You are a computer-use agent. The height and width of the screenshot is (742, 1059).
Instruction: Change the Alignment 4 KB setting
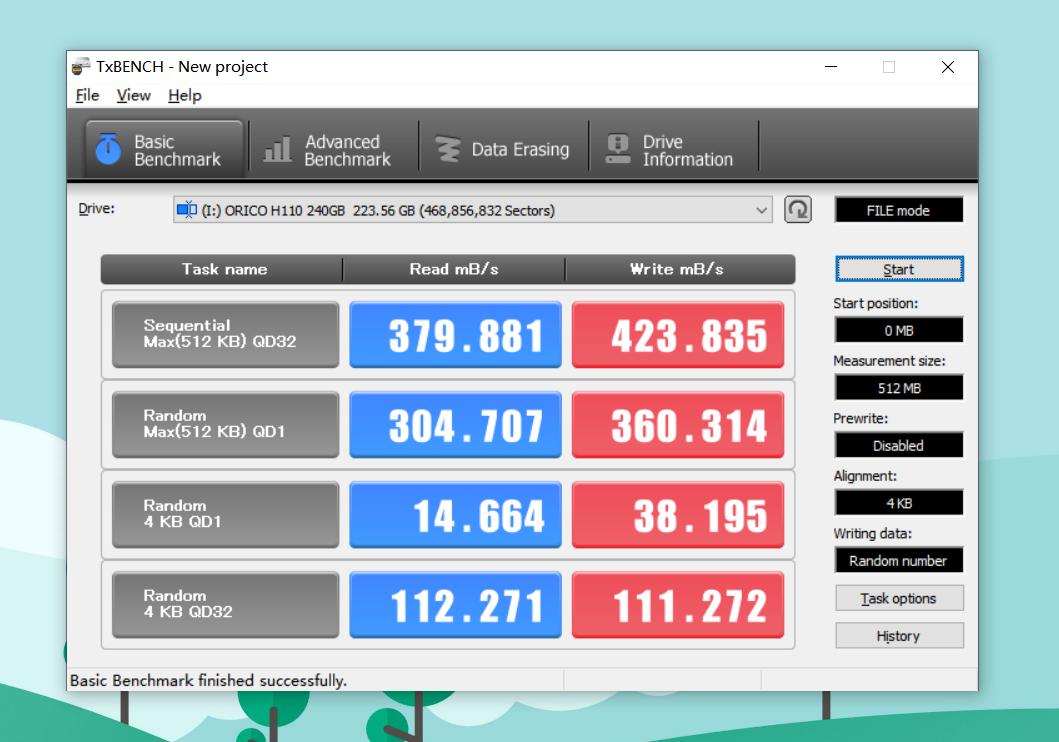point(898,503)
